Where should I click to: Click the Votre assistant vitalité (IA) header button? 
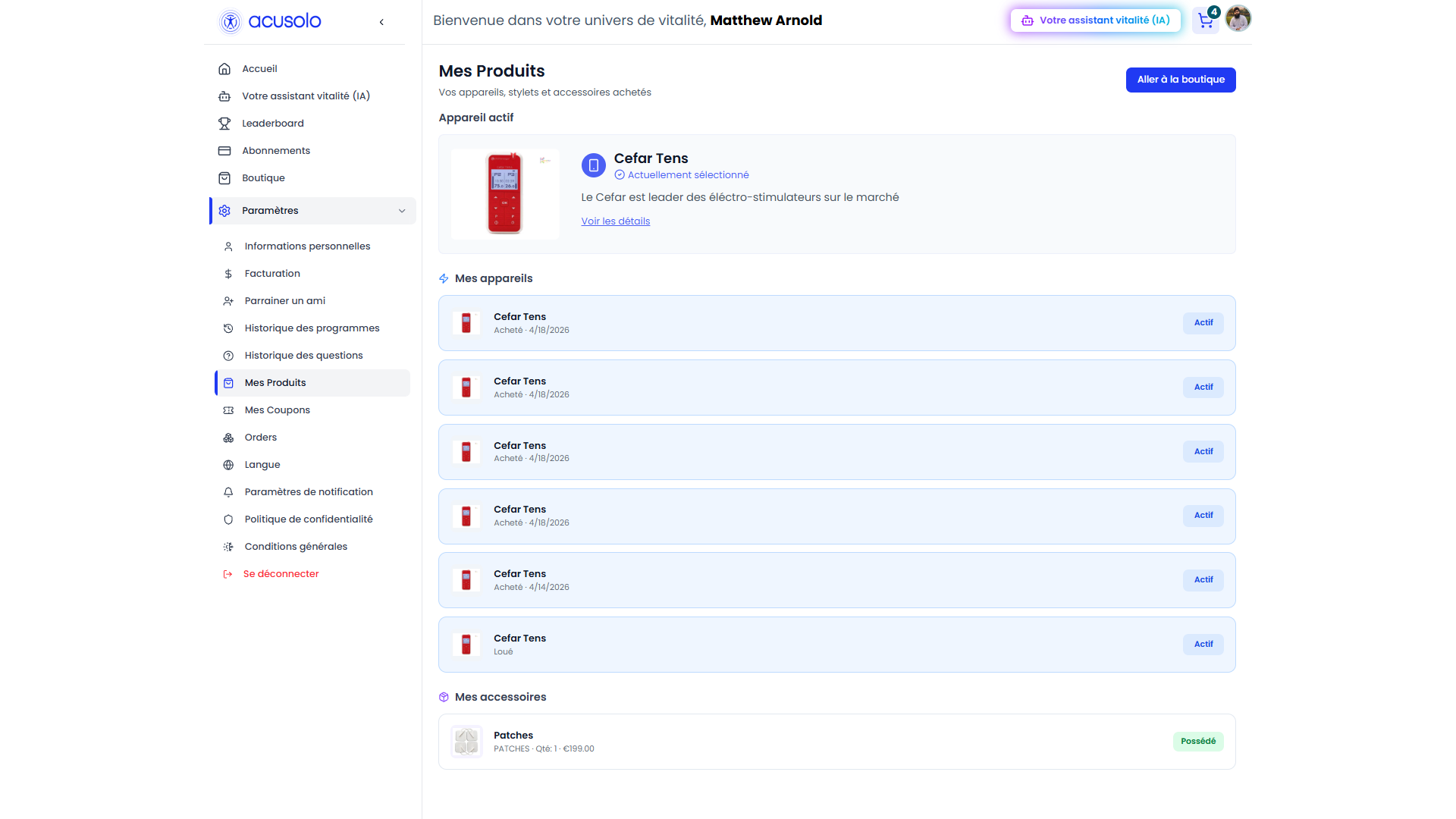[1096, 20]
